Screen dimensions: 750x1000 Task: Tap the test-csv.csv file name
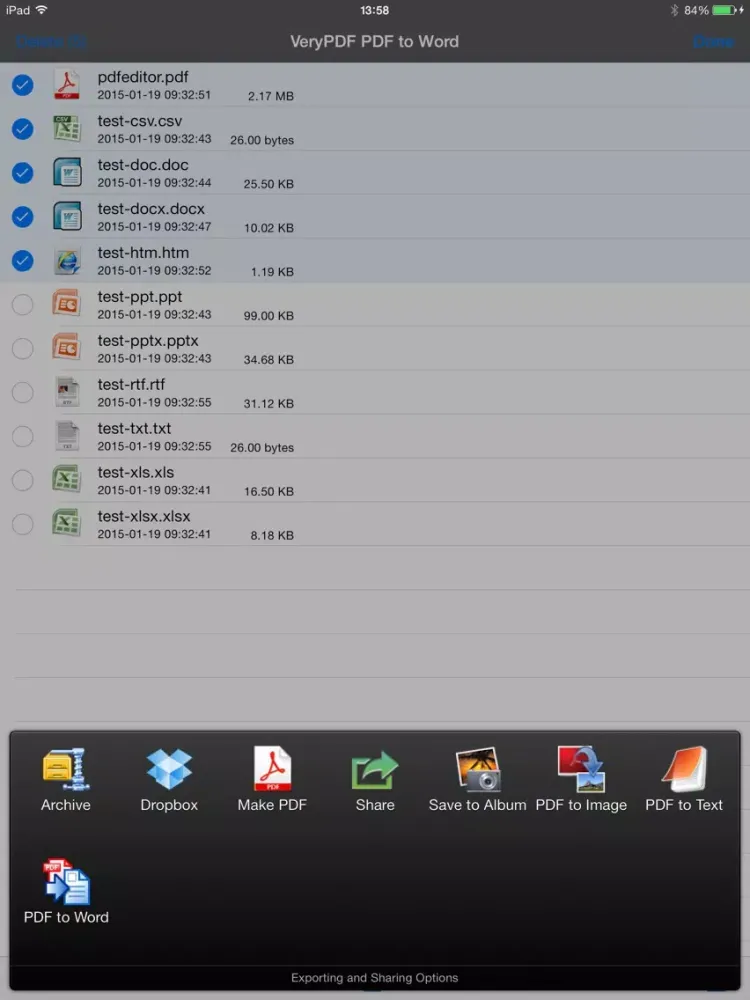140,121
